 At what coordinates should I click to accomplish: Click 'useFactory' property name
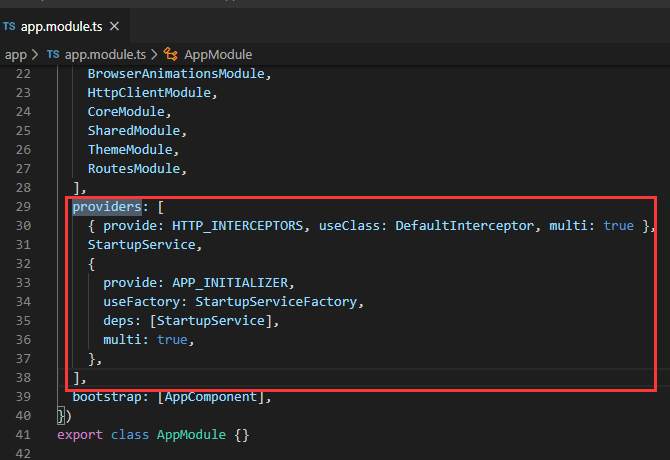click(x=141, y=302)
